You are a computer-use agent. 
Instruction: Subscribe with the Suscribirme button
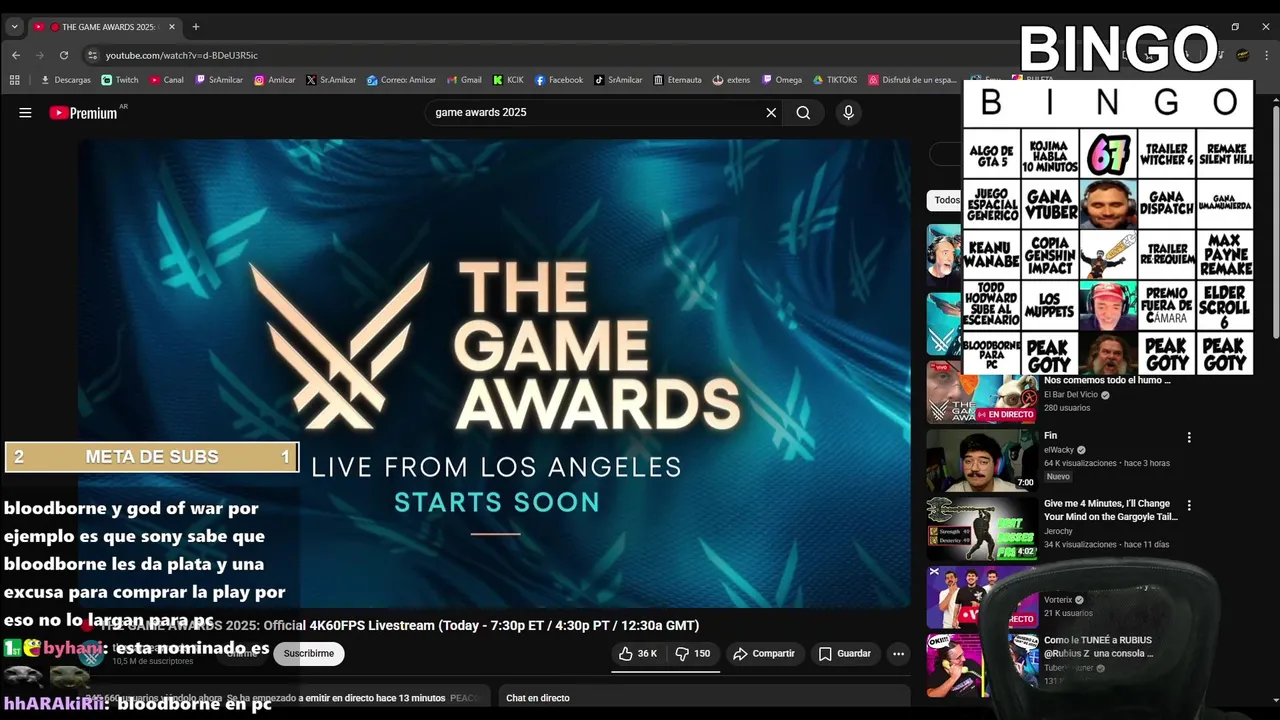pos(309,654)
